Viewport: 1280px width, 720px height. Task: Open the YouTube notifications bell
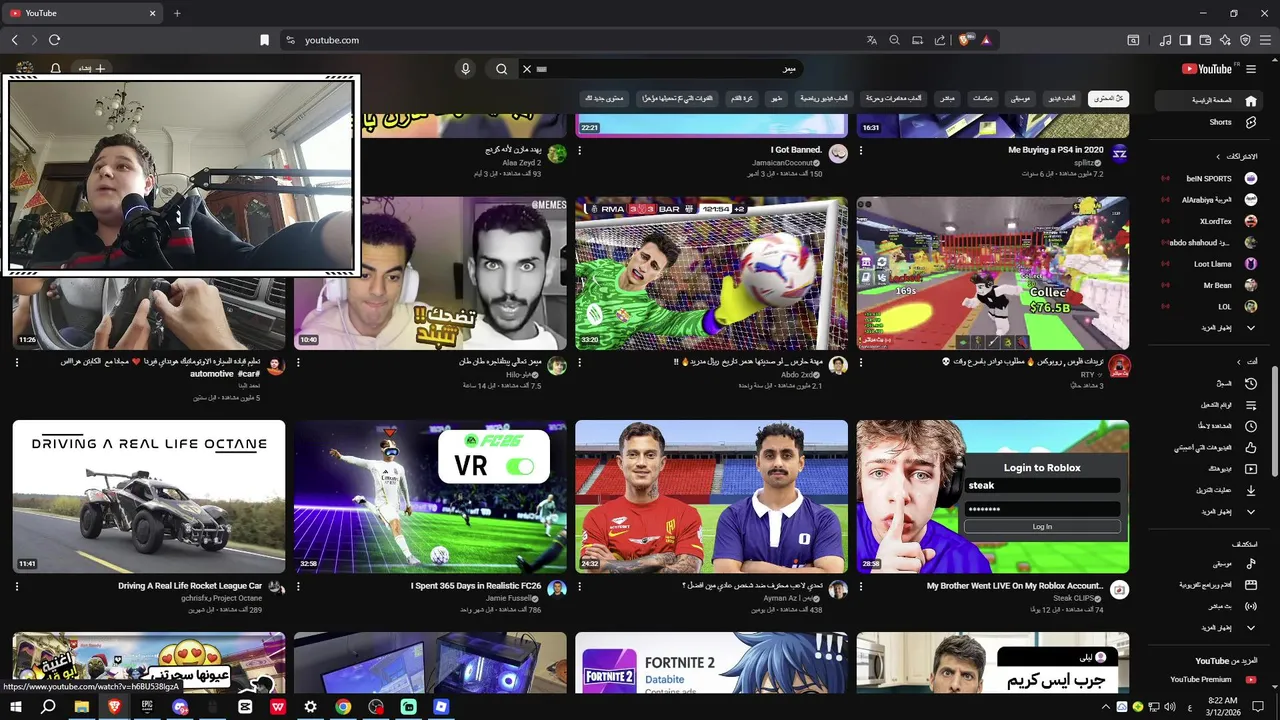click(56, 69)
